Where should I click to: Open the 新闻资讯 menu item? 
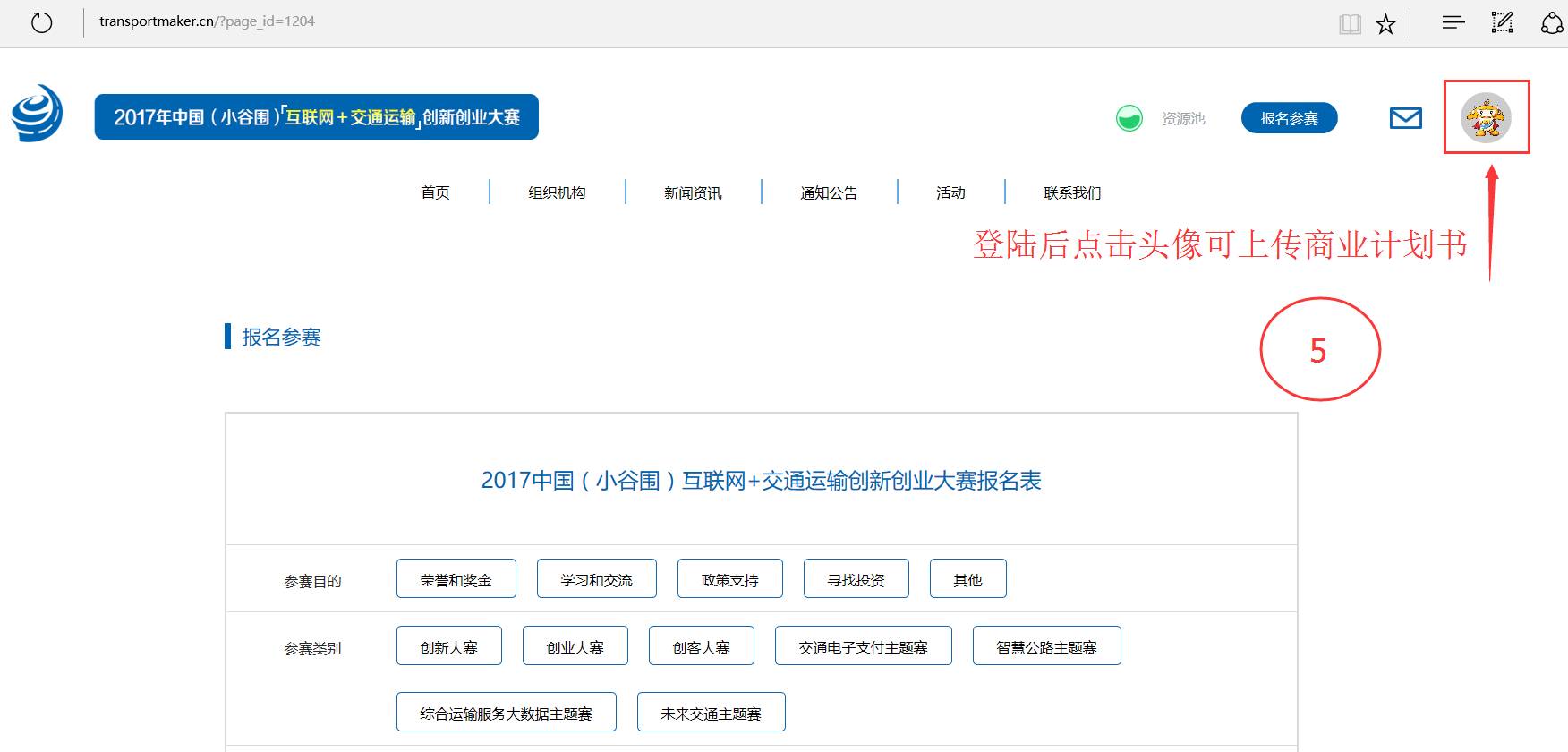[693, 192]
